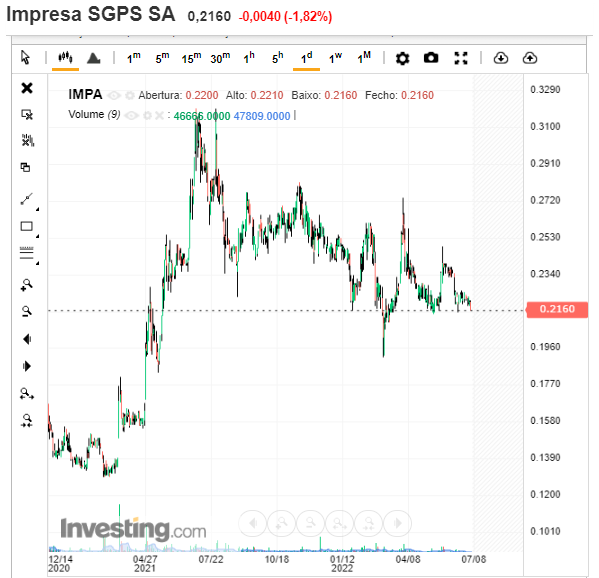
Task: Close the drawing tools sidebar
Action: pos(27,88)
